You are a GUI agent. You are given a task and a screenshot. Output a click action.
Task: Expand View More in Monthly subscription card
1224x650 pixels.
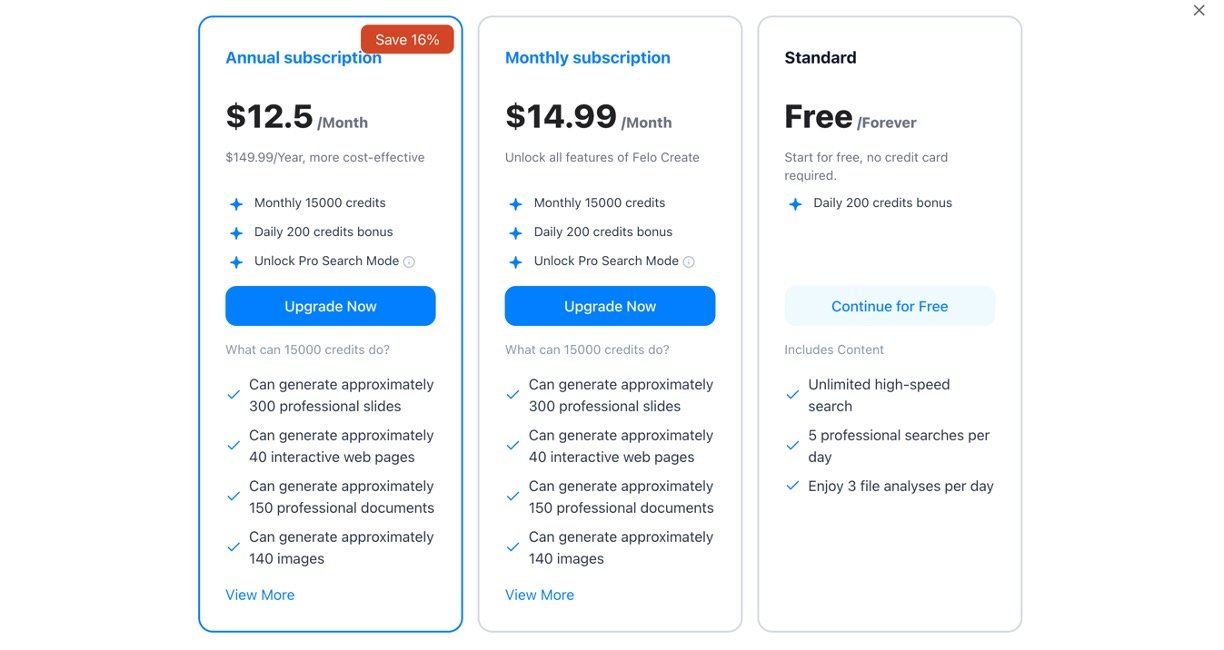tap(539, 595)
